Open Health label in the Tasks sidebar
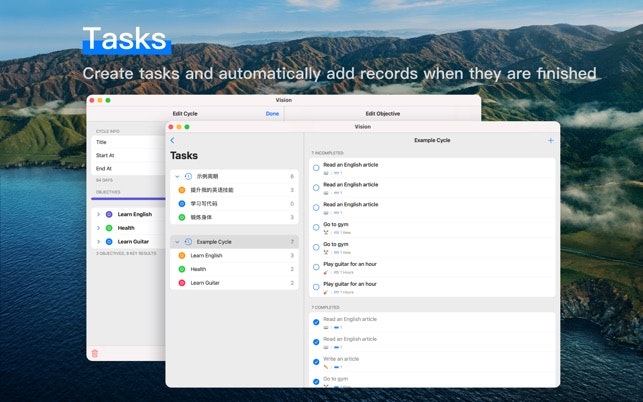Image resolution: width=643 pixels, height=402 pixels. 198,269
